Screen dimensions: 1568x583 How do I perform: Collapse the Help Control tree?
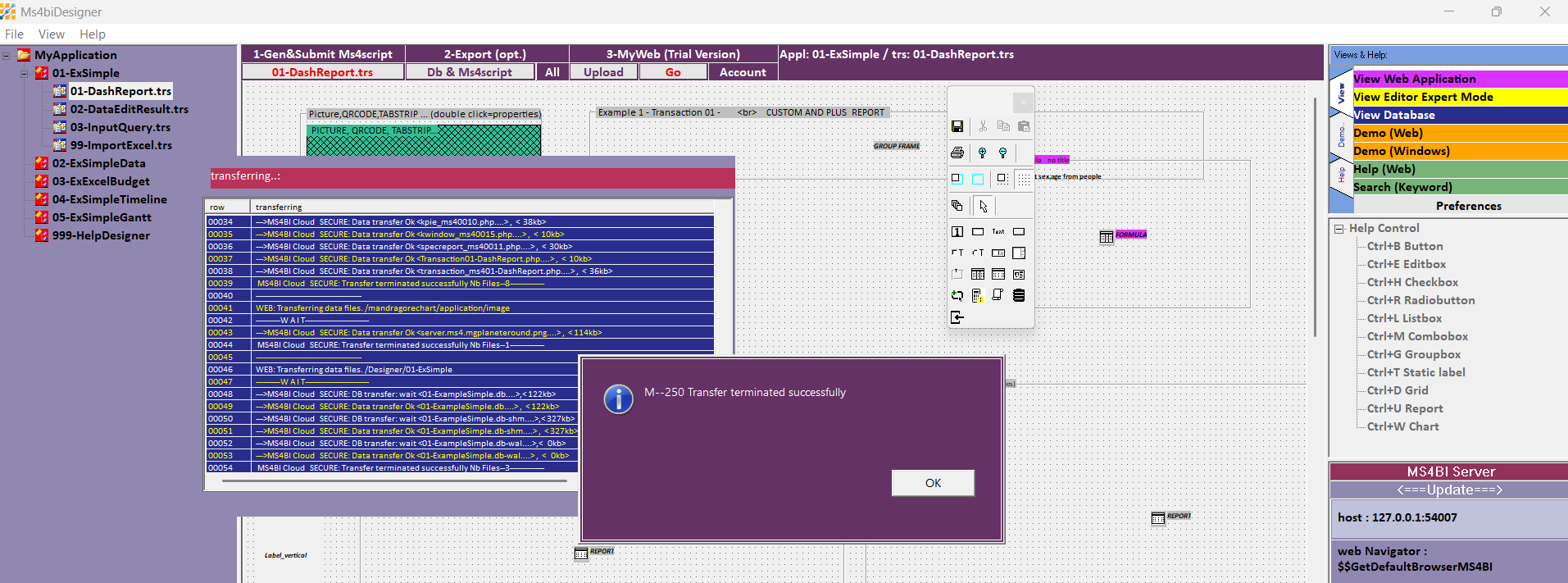(x=1338, y=229)
